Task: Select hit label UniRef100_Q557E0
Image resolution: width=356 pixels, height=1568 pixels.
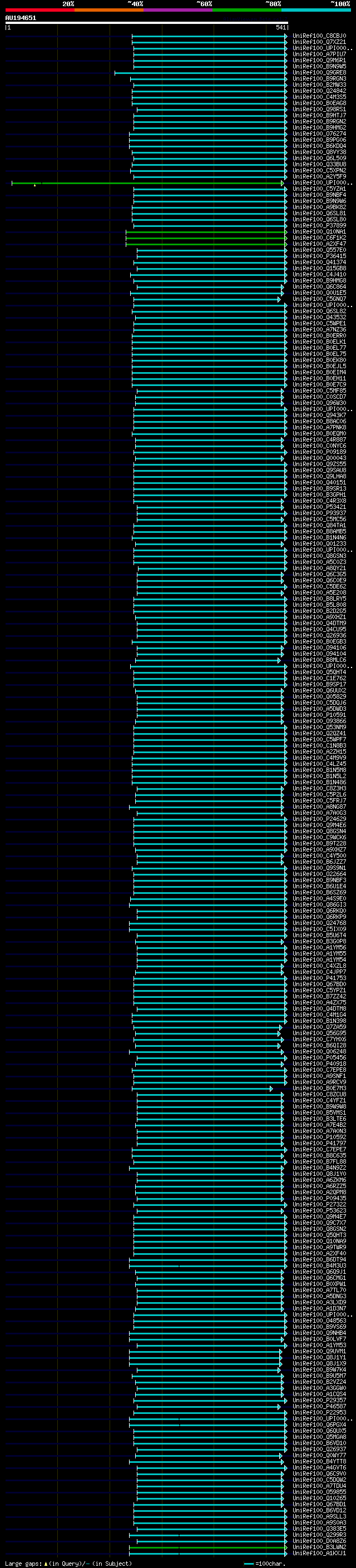Action: pos(319,250)
